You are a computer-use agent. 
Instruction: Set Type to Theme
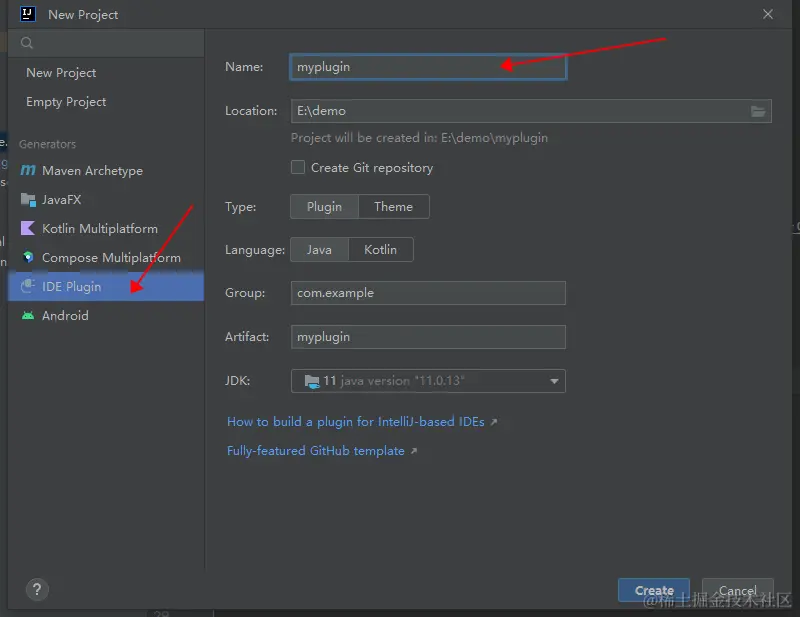point(393,207)
